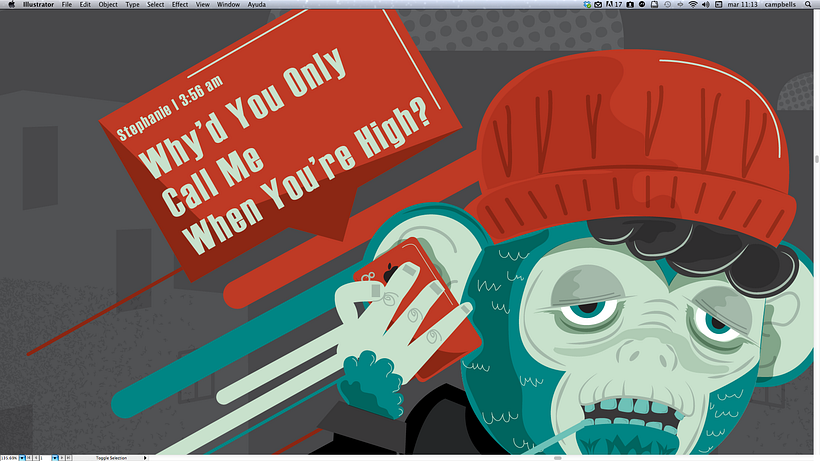
Task: Open the View menu
Action: pos(202,4)
